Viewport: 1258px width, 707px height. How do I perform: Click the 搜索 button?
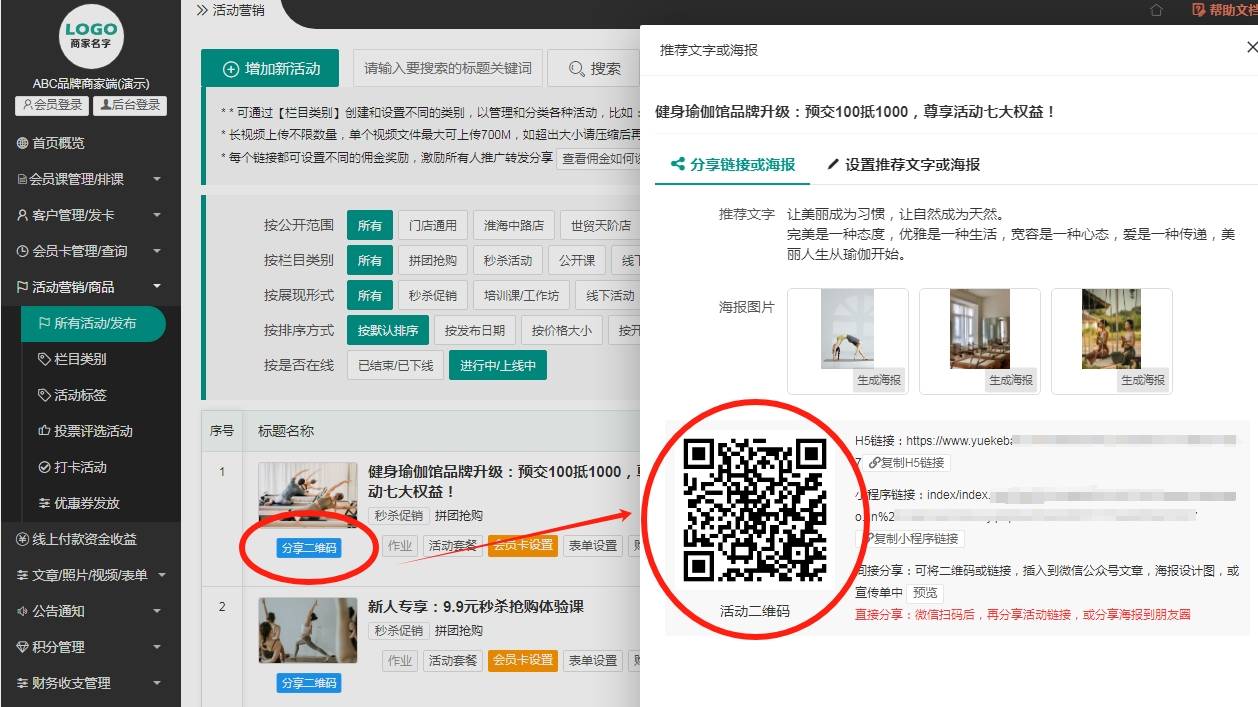(595, 69)
